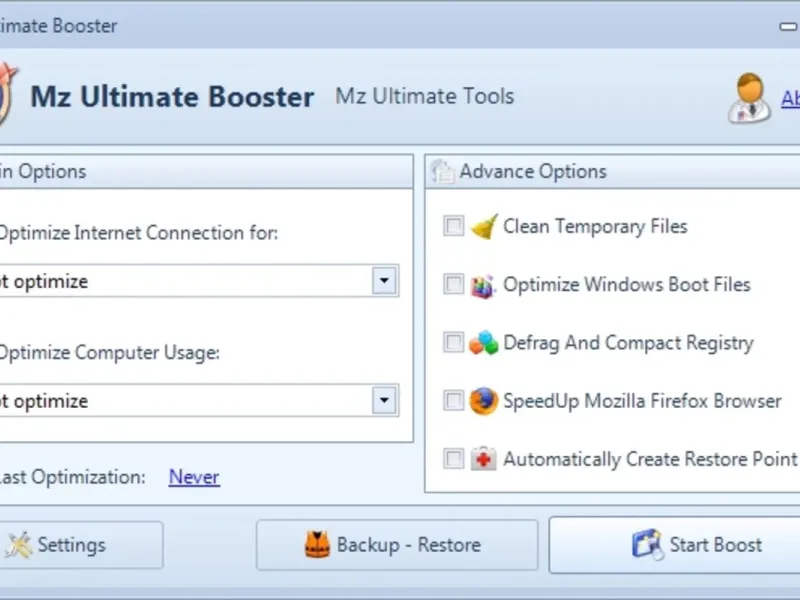Click the Optimize Computer Usage label
The image size is (800, 600).
(110, 353)
